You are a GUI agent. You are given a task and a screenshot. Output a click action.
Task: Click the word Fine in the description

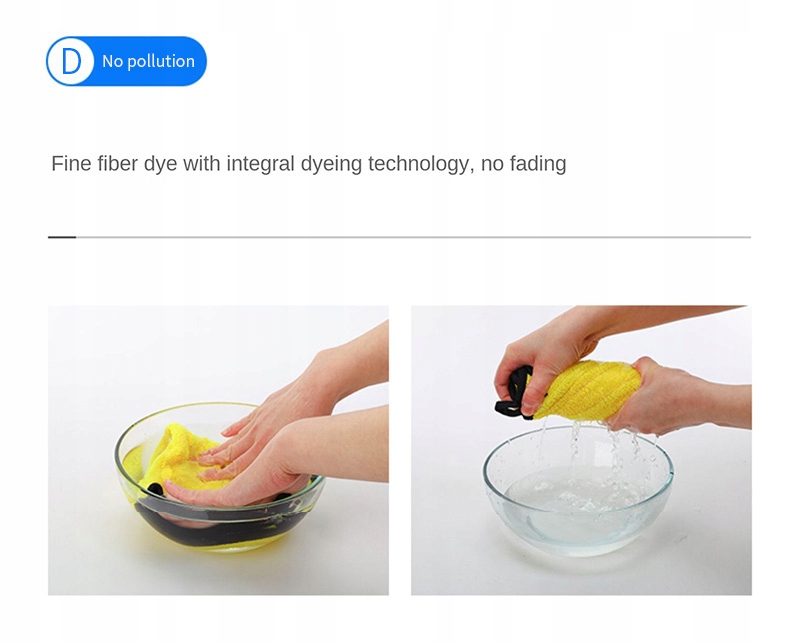71,164
